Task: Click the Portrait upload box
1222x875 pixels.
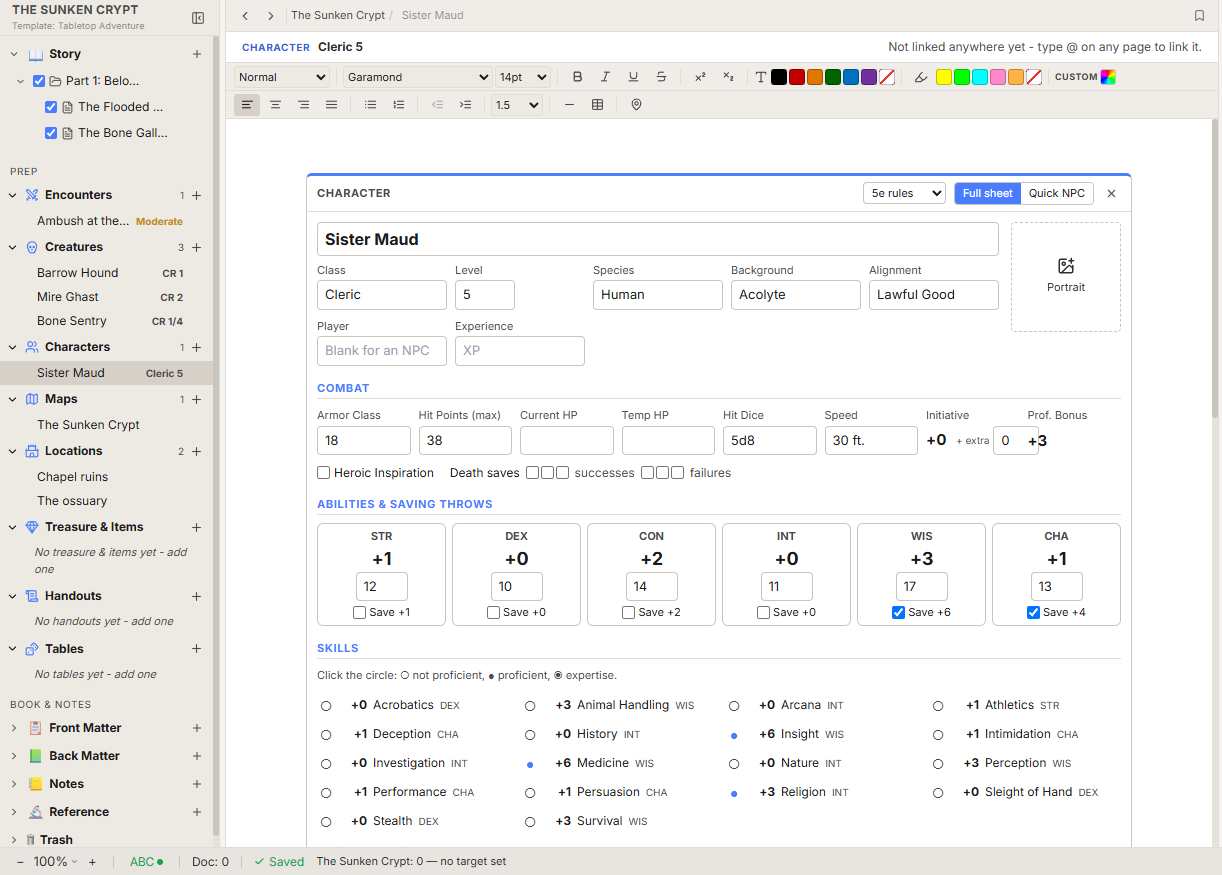Action: [1066, 277]
